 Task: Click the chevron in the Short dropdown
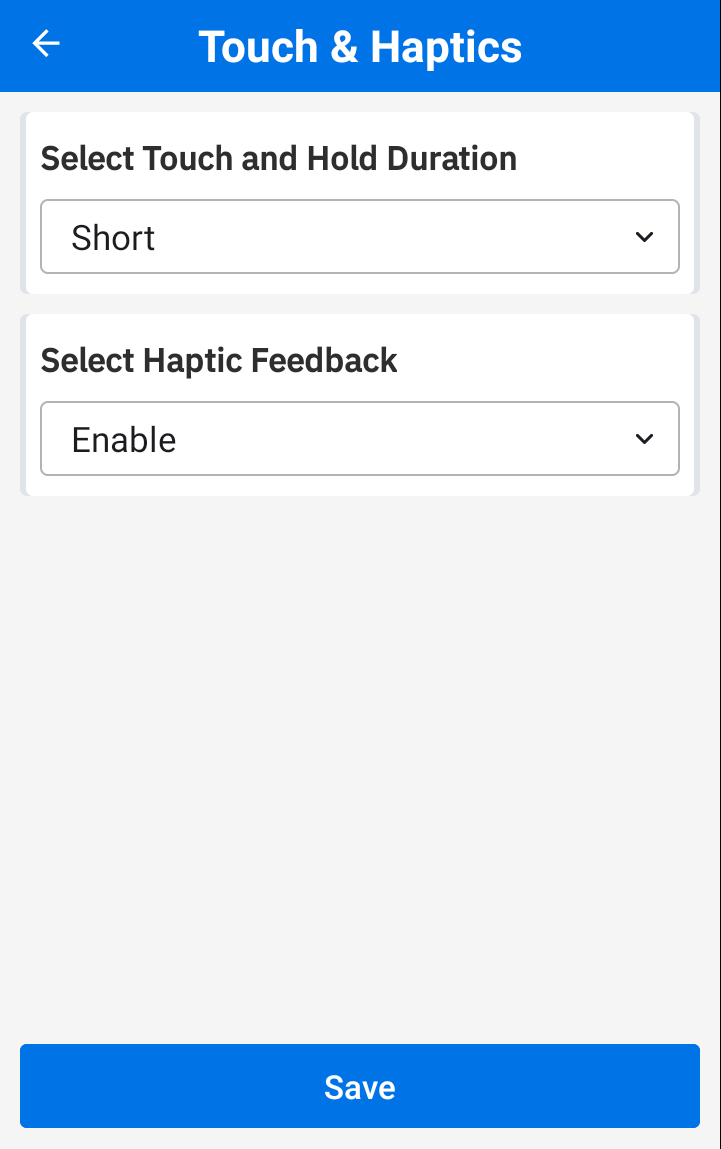coord(644,237)
